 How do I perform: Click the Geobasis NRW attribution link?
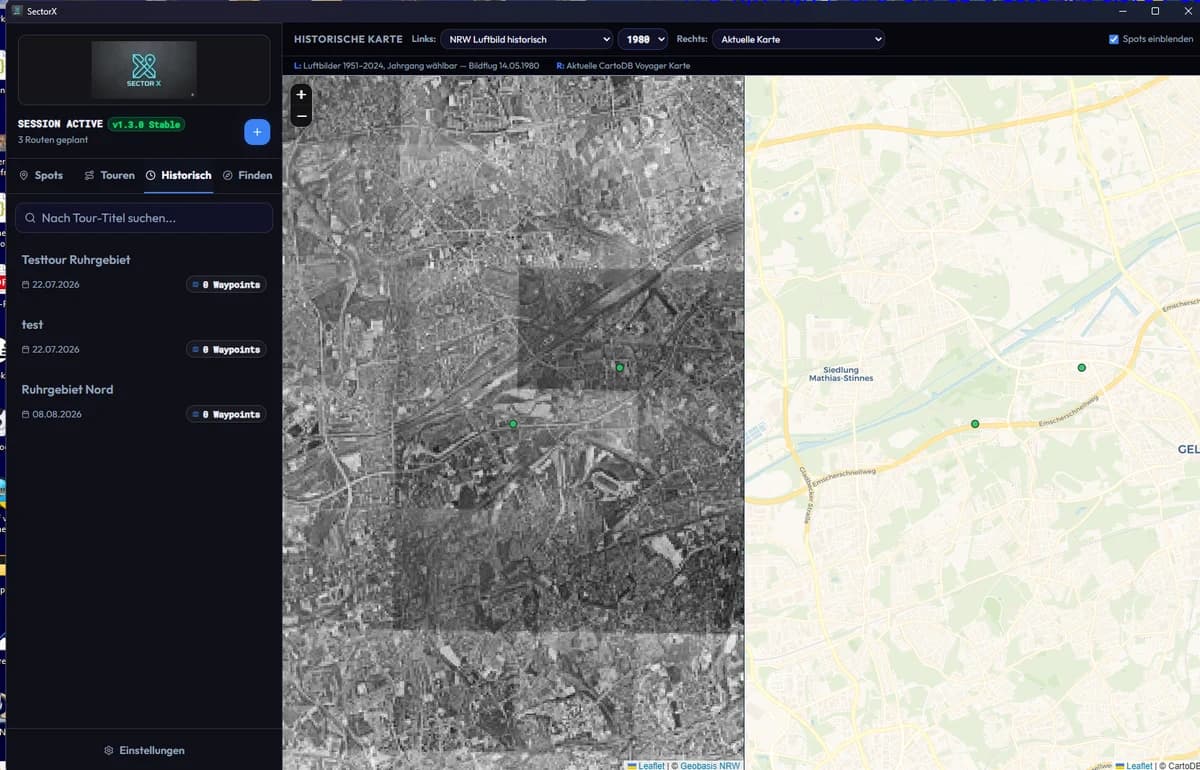point(710,765)
